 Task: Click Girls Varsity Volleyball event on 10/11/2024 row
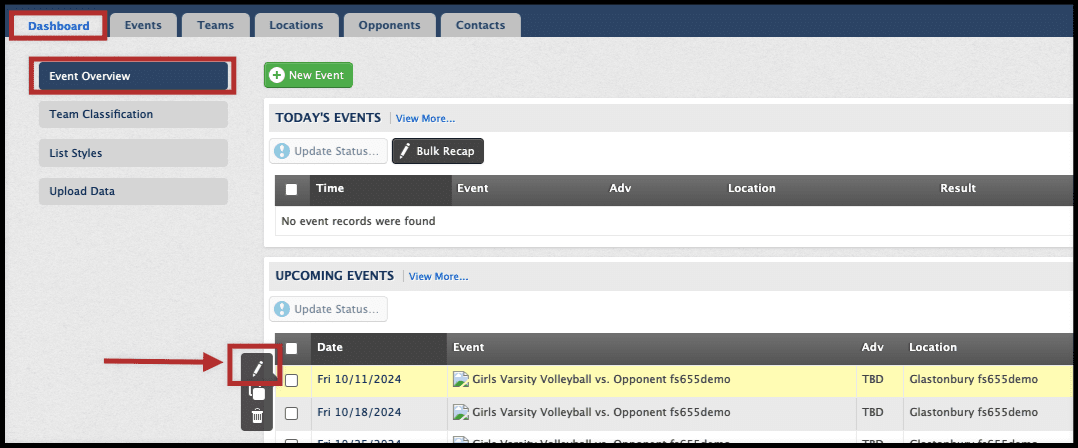[x=601, y=379]
